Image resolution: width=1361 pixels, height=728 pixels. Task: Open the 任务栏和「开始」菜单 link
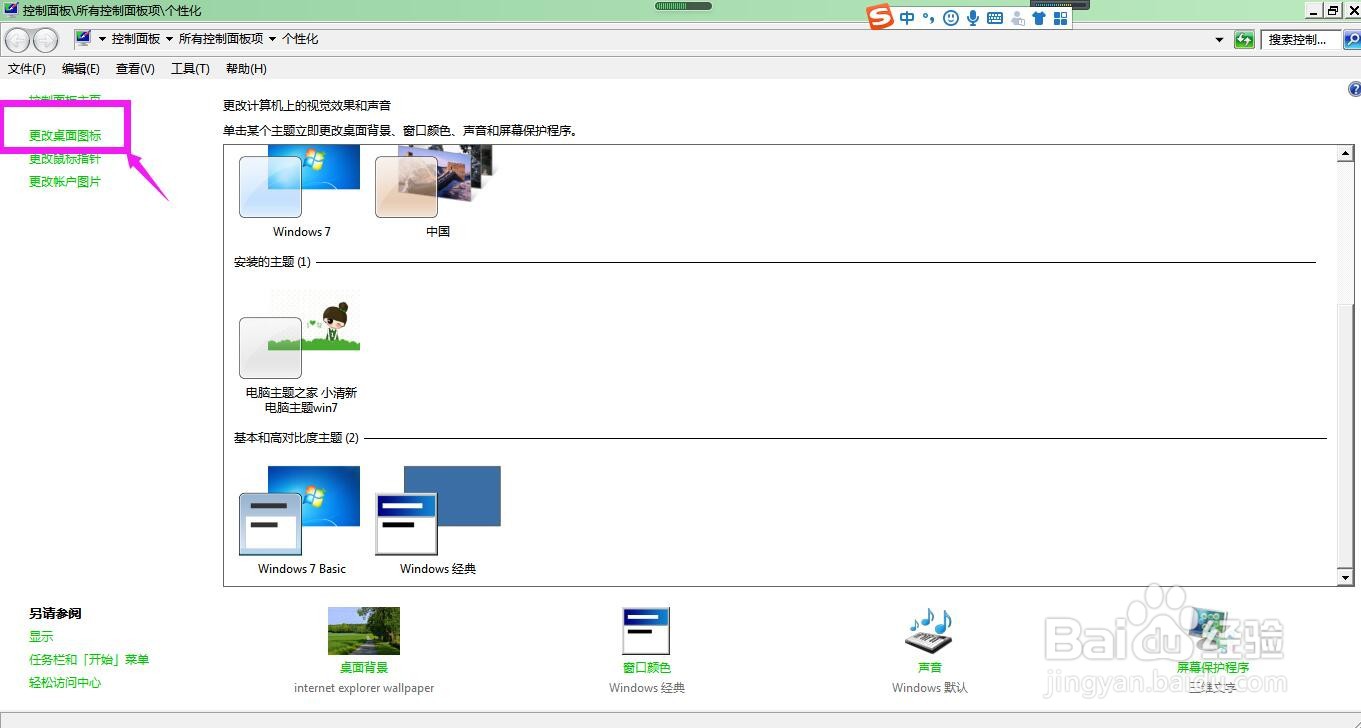tap(89, 660)
